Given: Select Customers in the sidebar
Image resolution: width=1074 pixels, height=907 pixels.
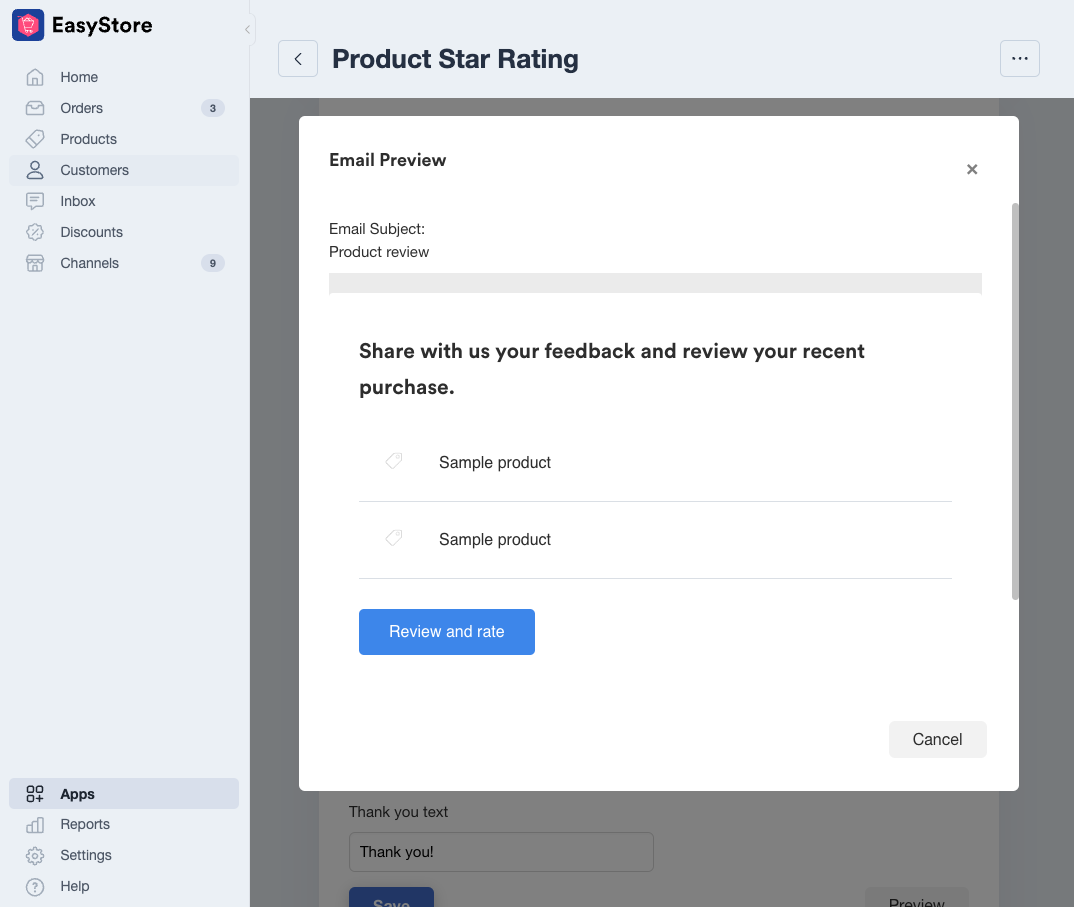Looking at the screenshot, I should (x=124, y=170).
